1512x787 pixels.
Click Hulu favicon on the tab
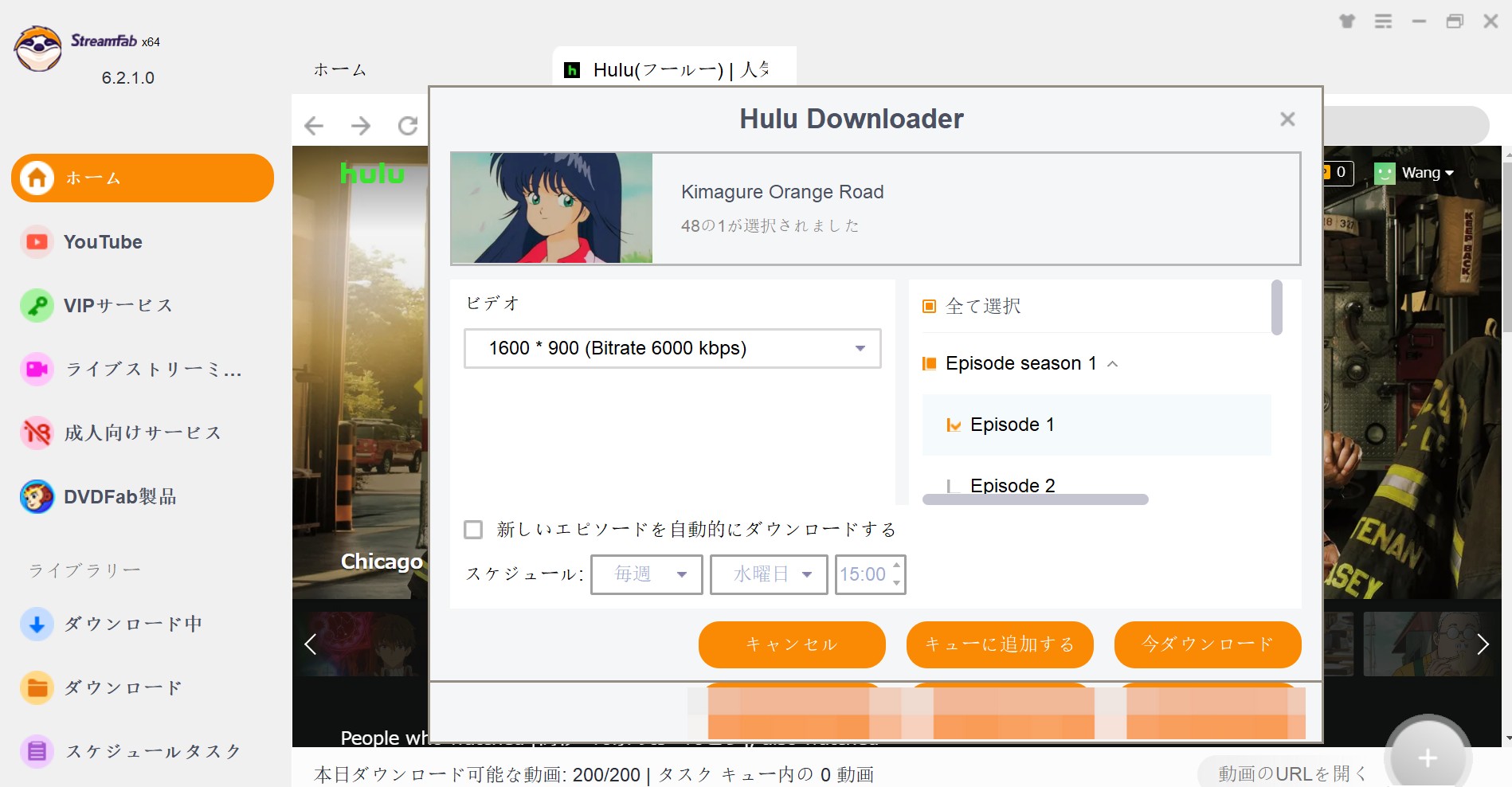click(571, 70)
